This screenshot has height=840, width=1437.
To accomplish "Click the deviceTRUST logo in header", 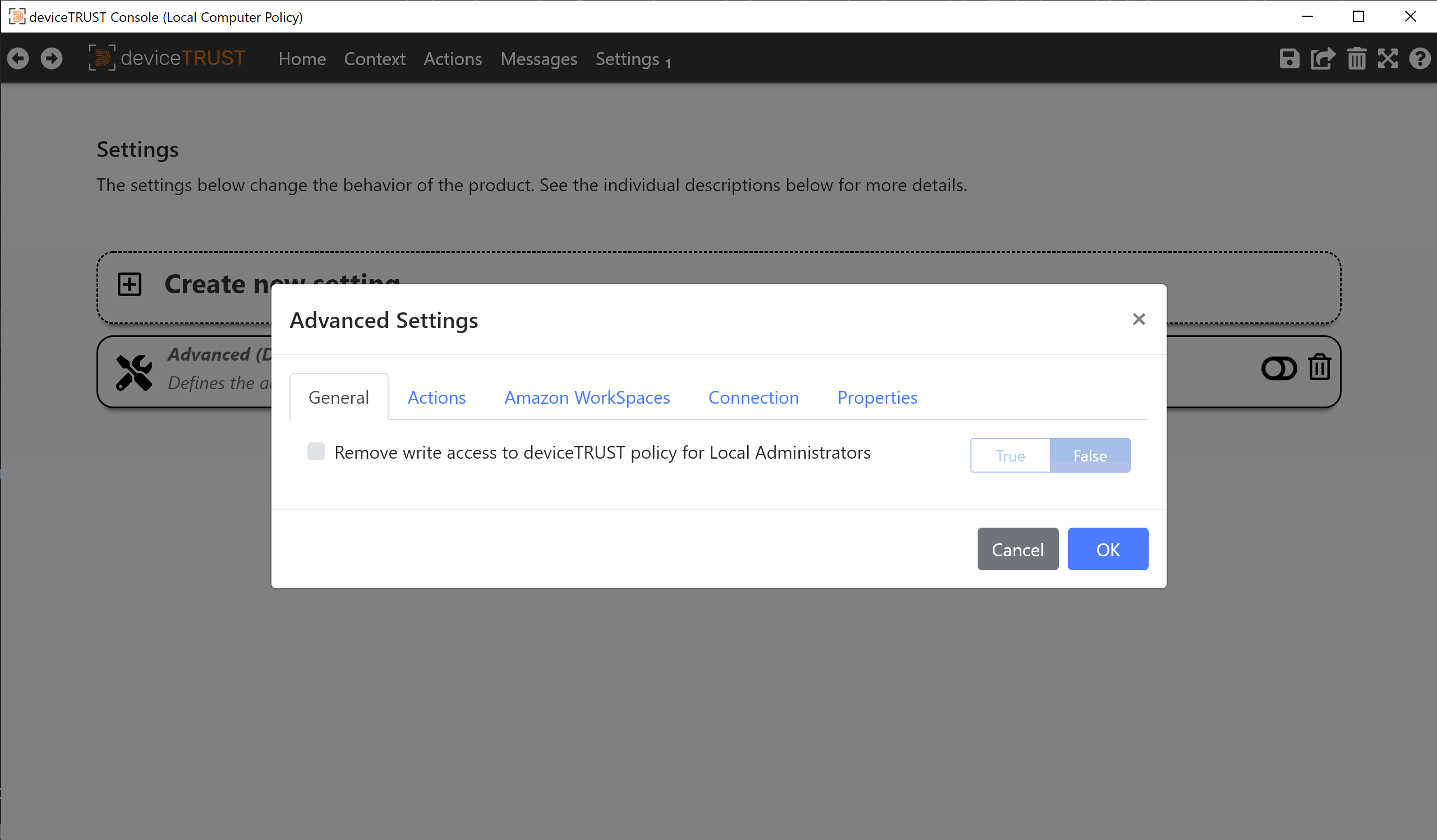I will tap(167, 58).
